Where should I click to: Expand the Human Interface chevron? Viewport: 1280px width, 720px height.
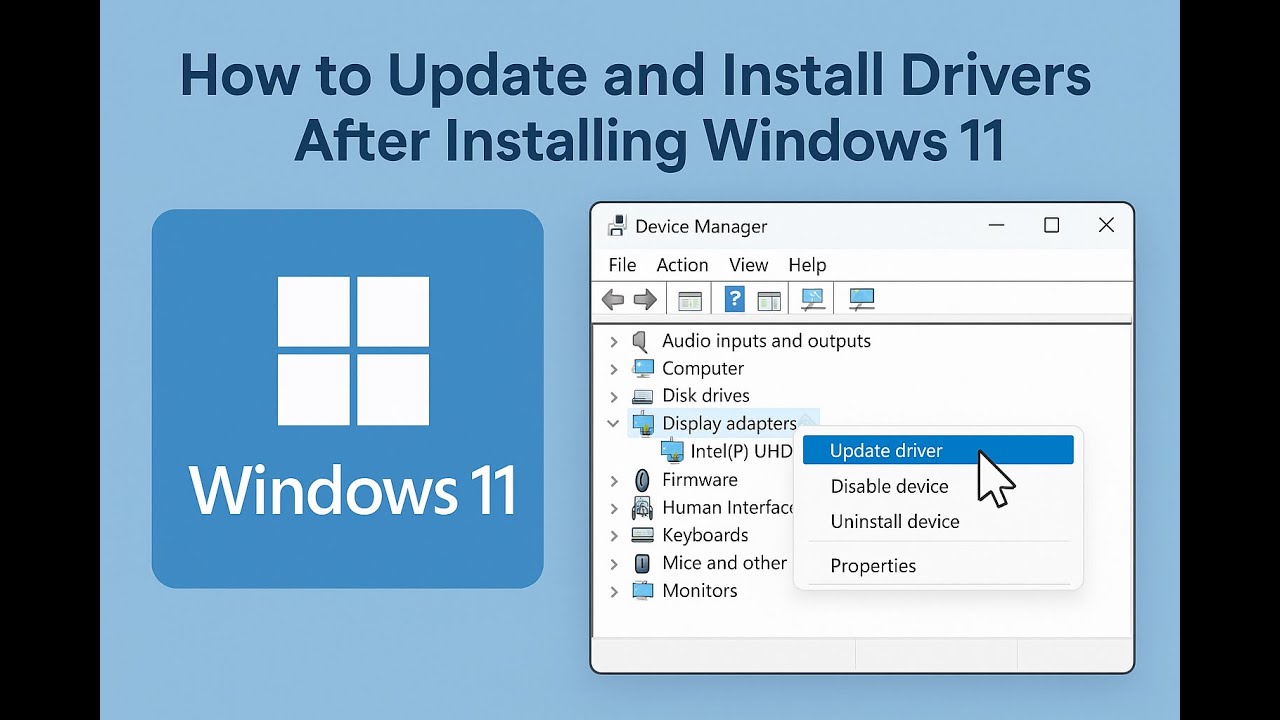point(614,508)
